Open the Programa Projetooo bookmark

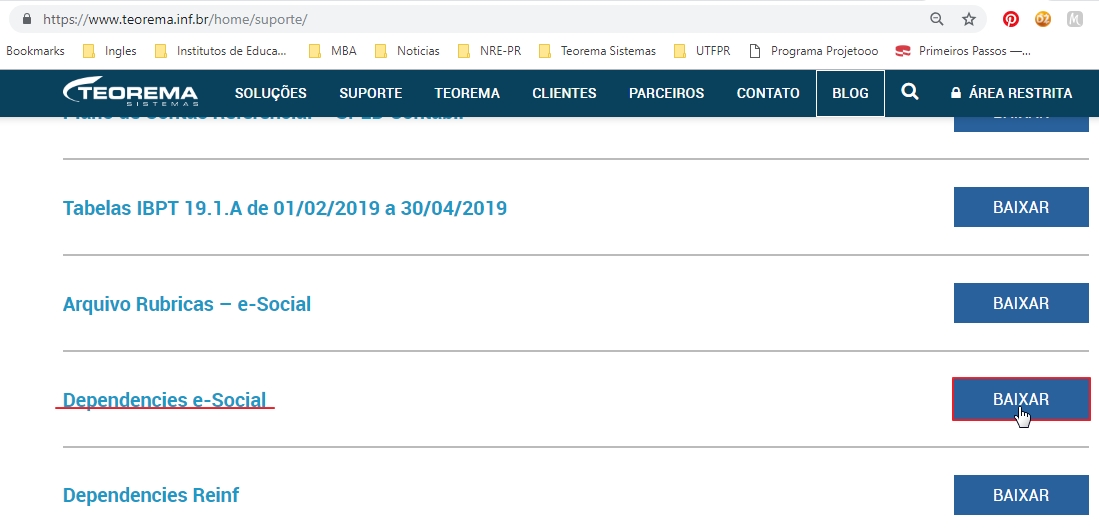813,50
